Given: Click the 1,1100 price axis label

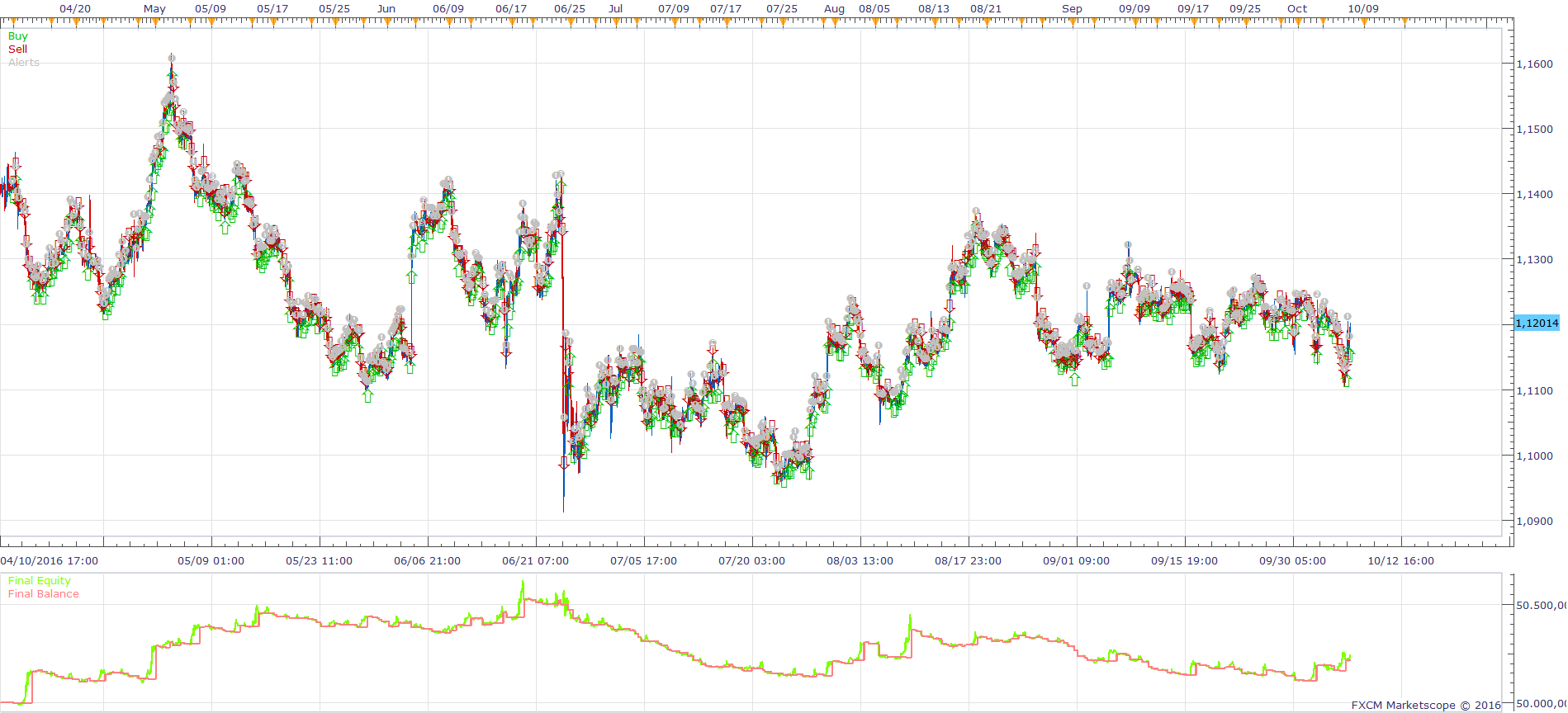Looking at the screenshot, I should coord(1535,391).
